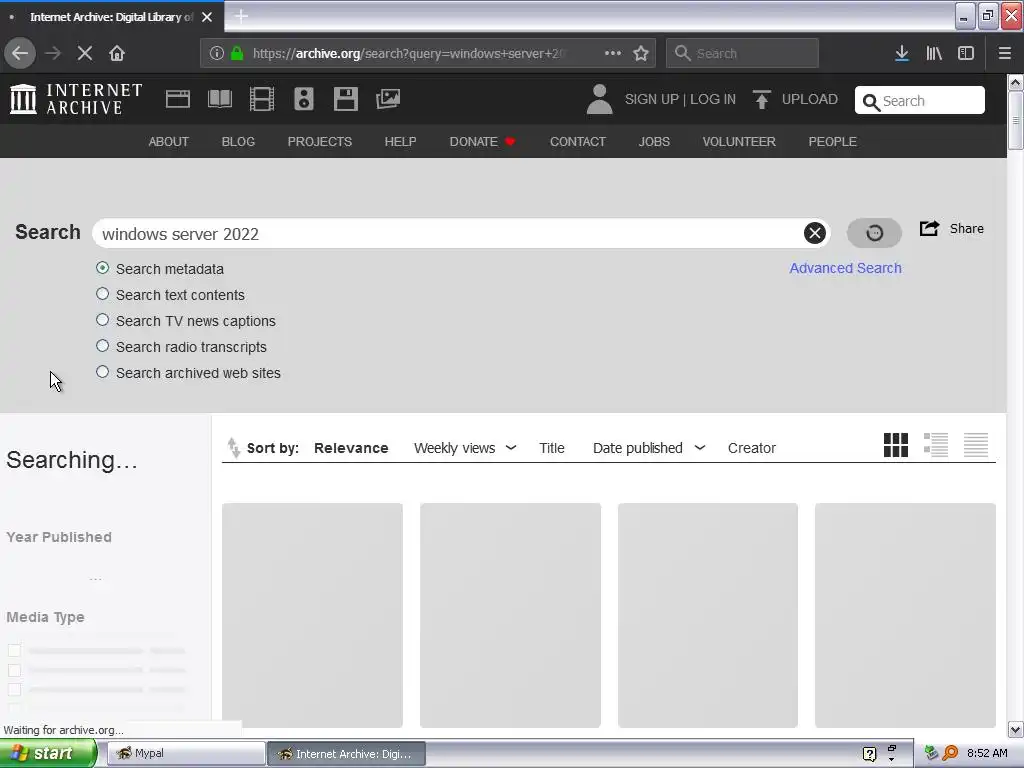Click the address bar URL
1024x768 pixels.
click(409, 53)
